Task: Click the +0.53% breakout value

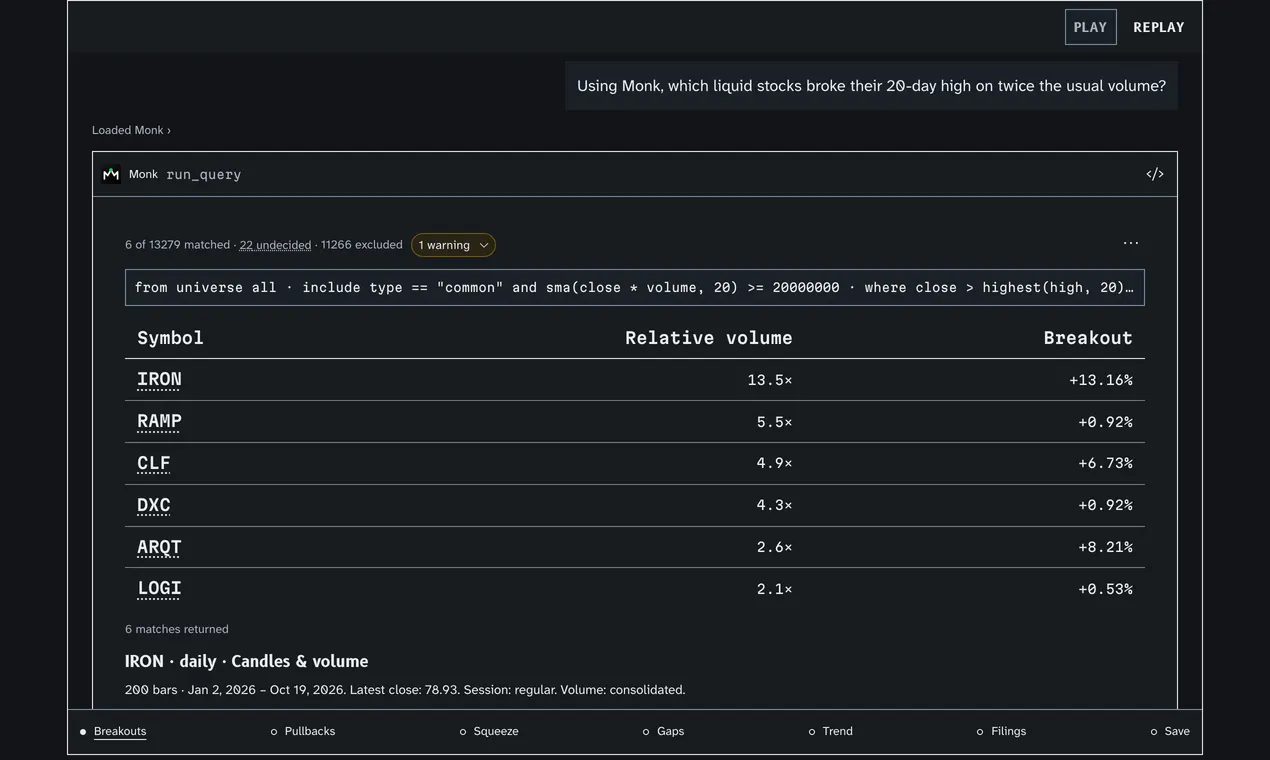Action: click(x=1105, y=589)
